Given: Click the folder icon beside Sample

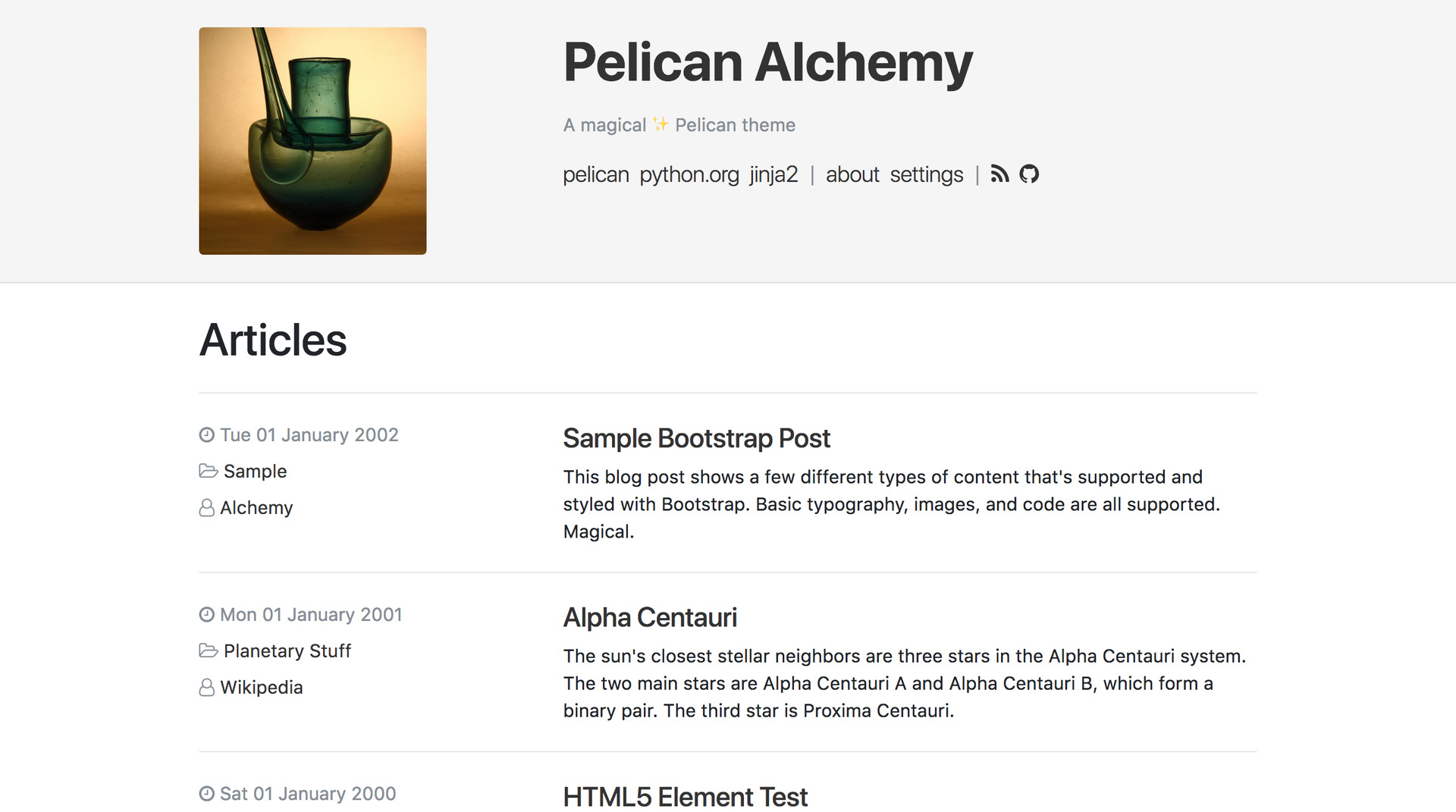Looking at the screenshot, I should (208, 471).
